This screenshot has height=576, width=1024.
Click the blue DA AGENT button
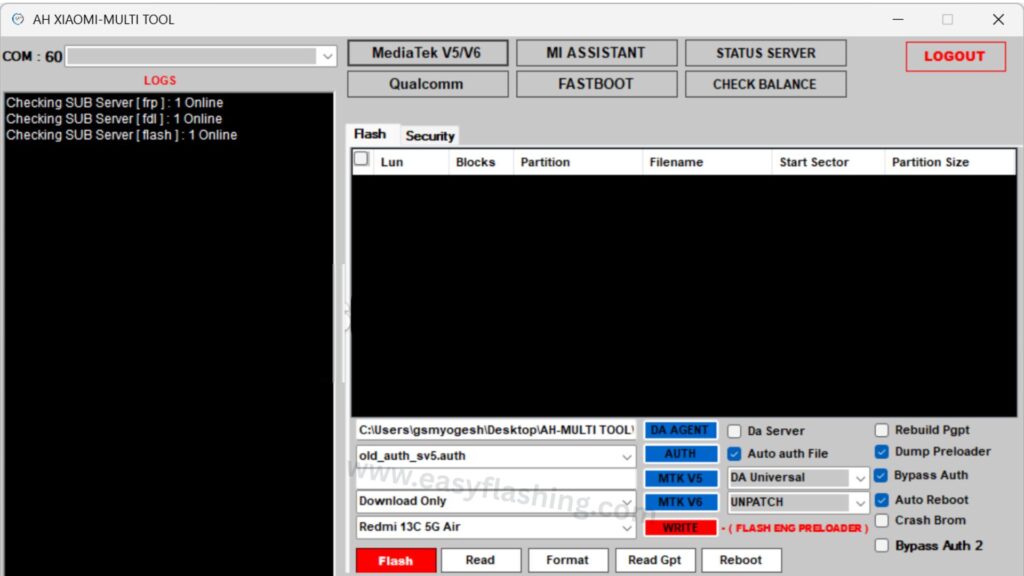680,430
